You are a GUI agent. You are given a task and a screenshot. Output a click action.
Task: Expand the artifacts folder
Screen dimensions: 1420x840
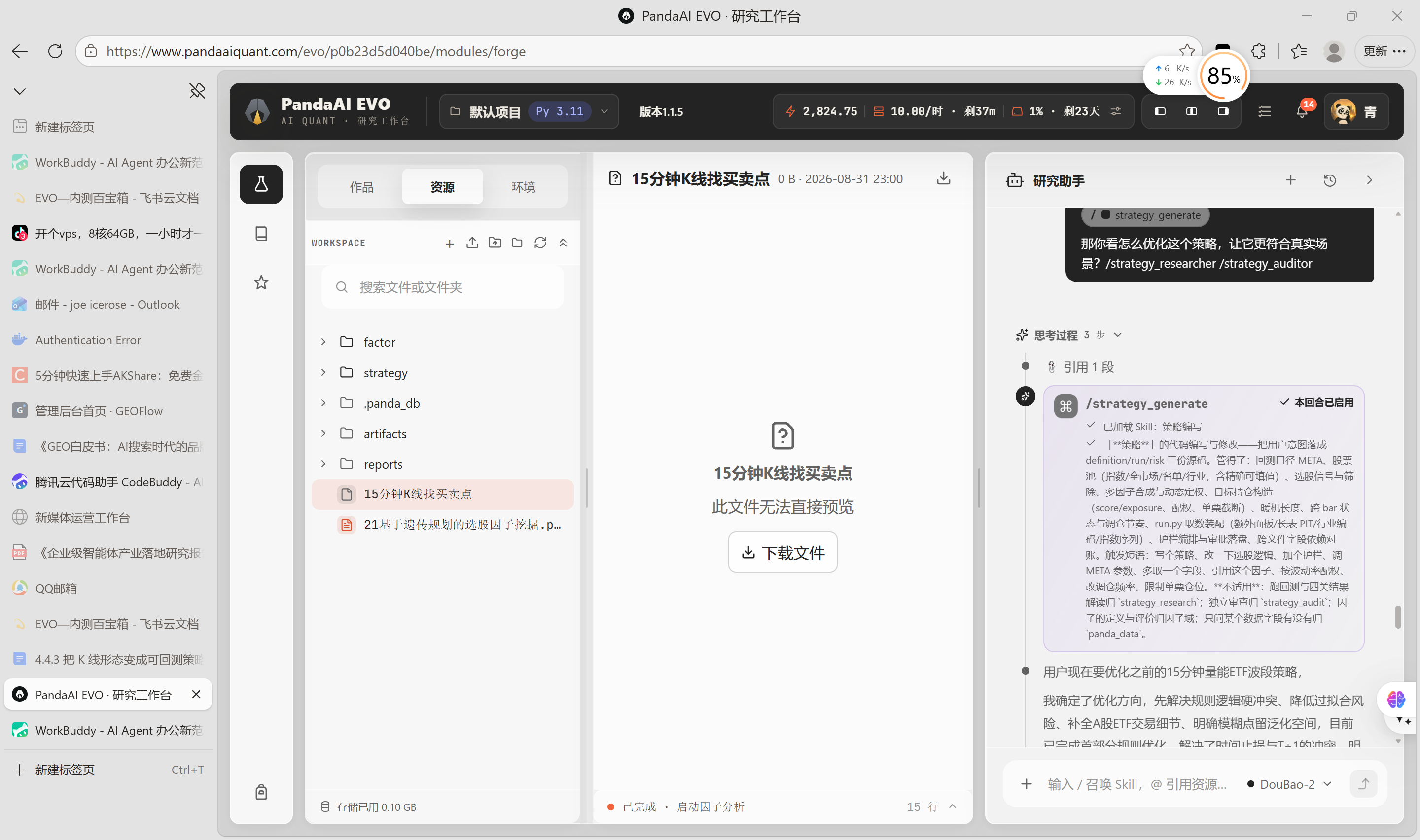pyautogui.click(x=323, y=434)
